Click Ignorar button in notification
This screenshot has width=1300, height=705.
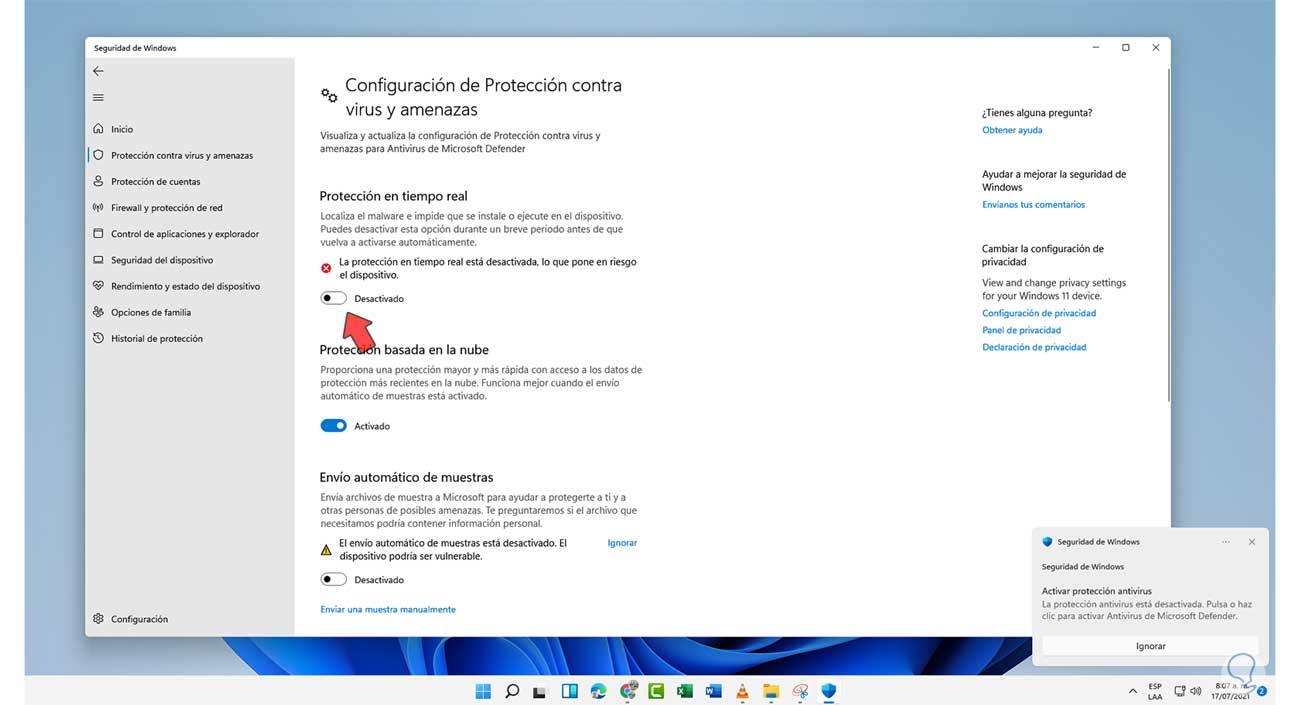click(1150, 646)
